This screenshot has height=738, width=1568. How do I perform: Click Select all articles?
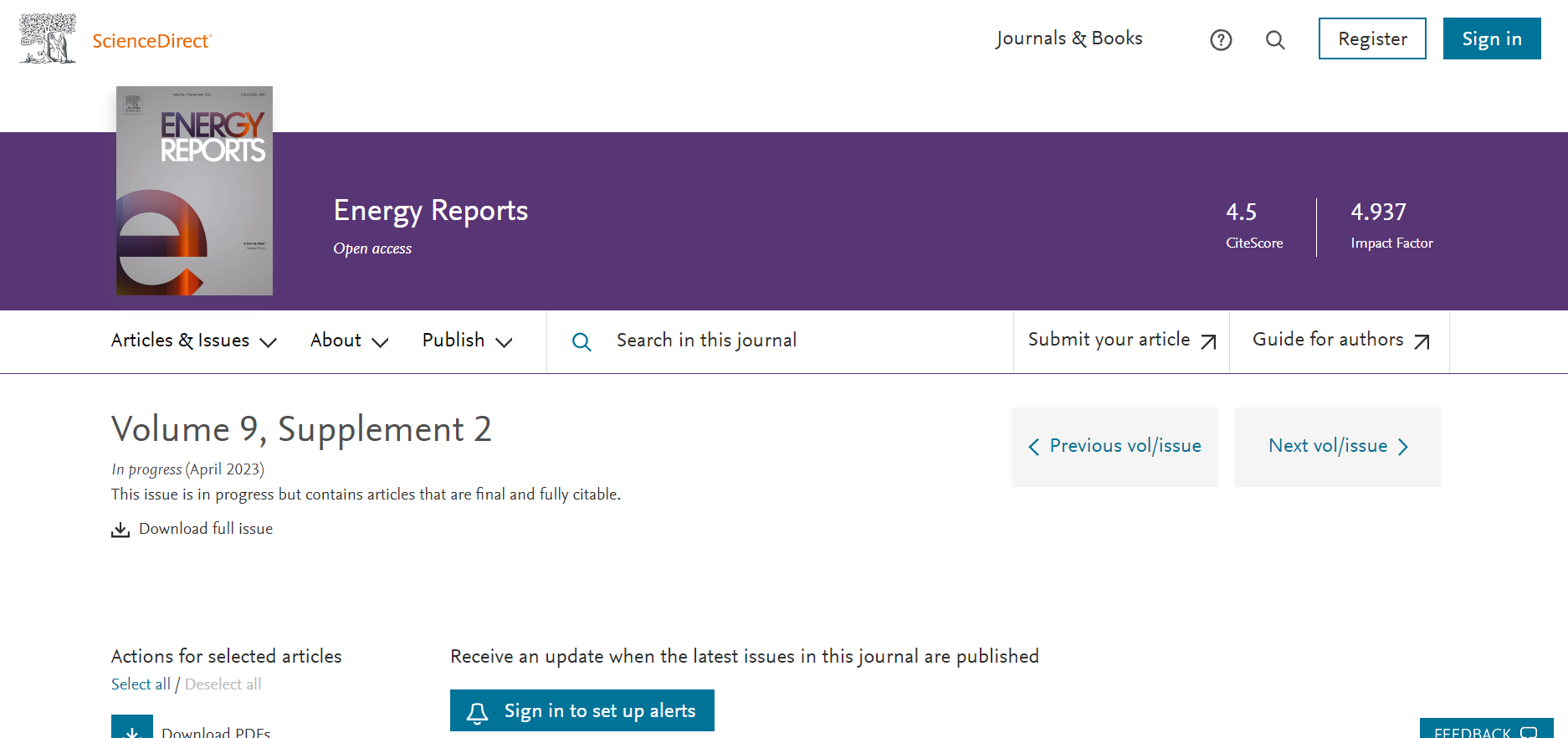pos(141,684)
